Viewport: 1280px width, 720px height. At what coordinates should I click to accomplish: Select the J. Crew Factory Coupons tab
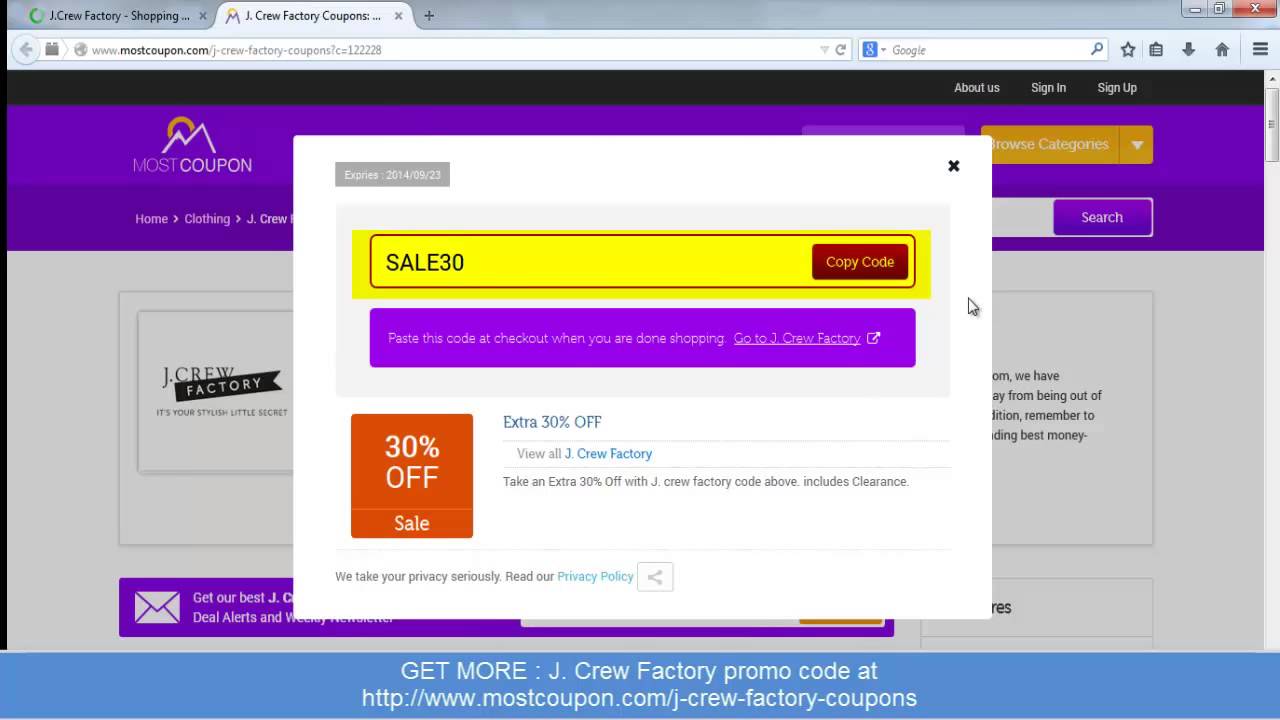click(x=313, y=16)
